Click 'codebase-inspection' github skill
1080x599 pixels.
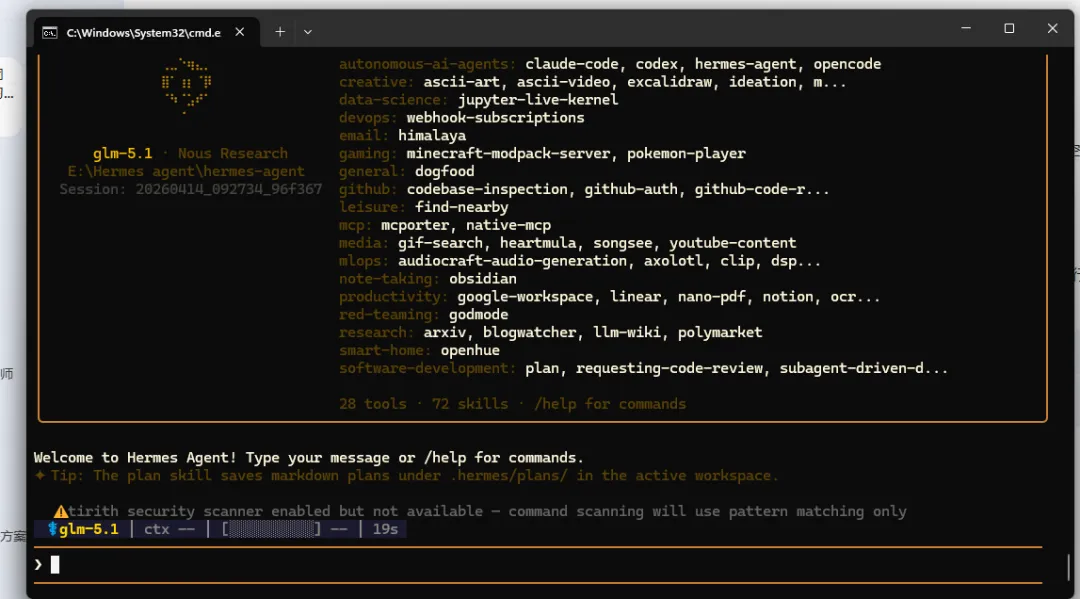(487, 189)
